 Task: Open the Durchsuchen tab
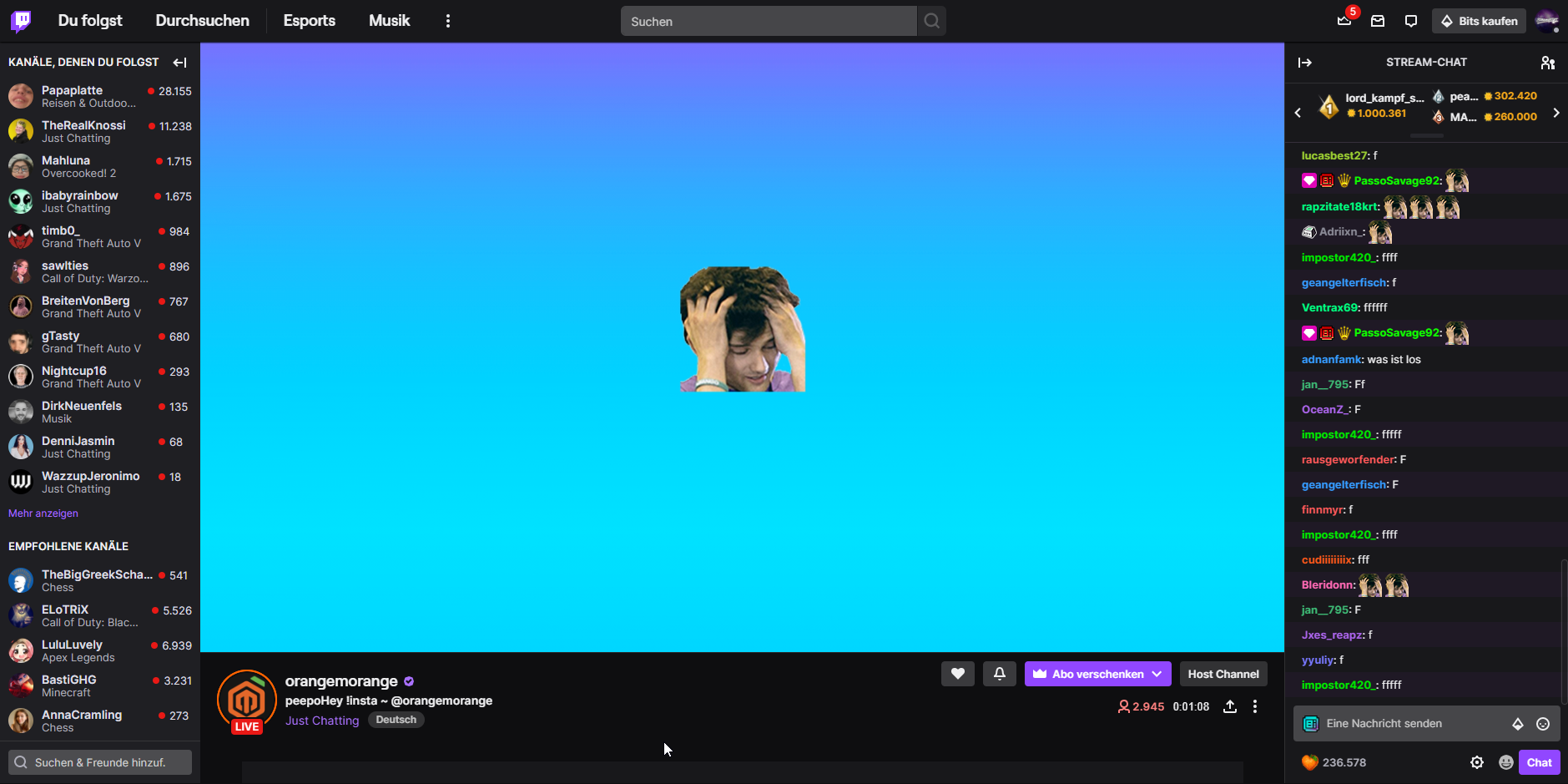pos(202,21)
